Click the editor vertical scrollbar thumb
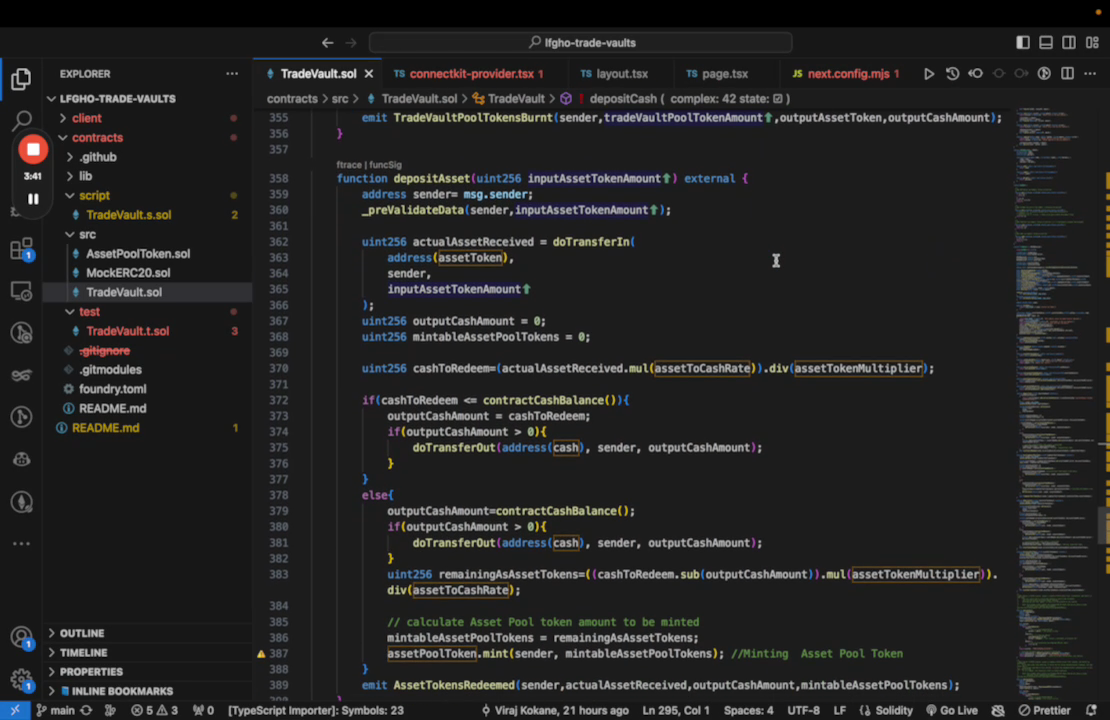The image size is (1110, 720). point(1104,525)
